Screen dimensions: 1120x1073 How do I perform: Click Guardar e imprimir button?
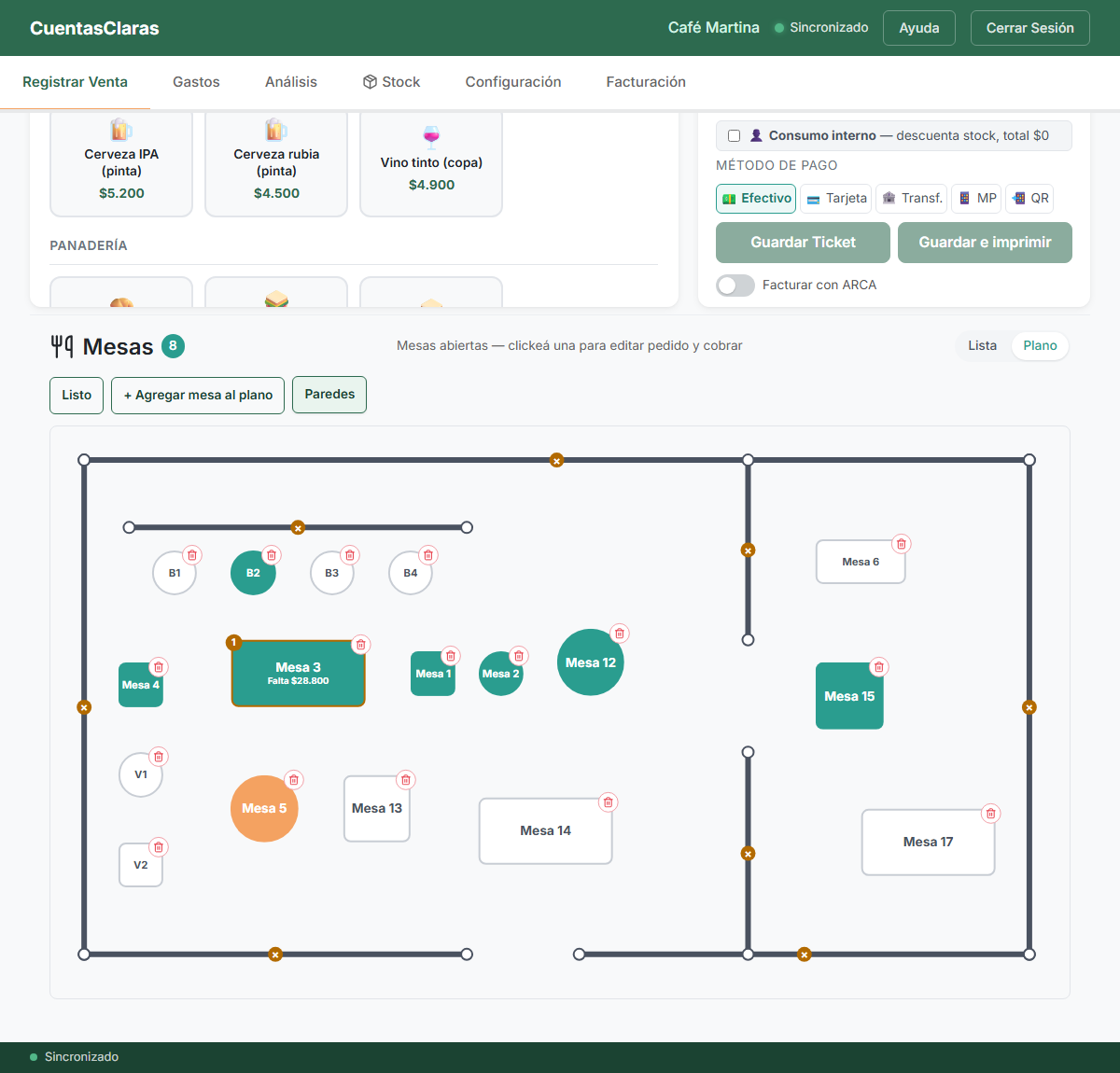click(985, 243)
